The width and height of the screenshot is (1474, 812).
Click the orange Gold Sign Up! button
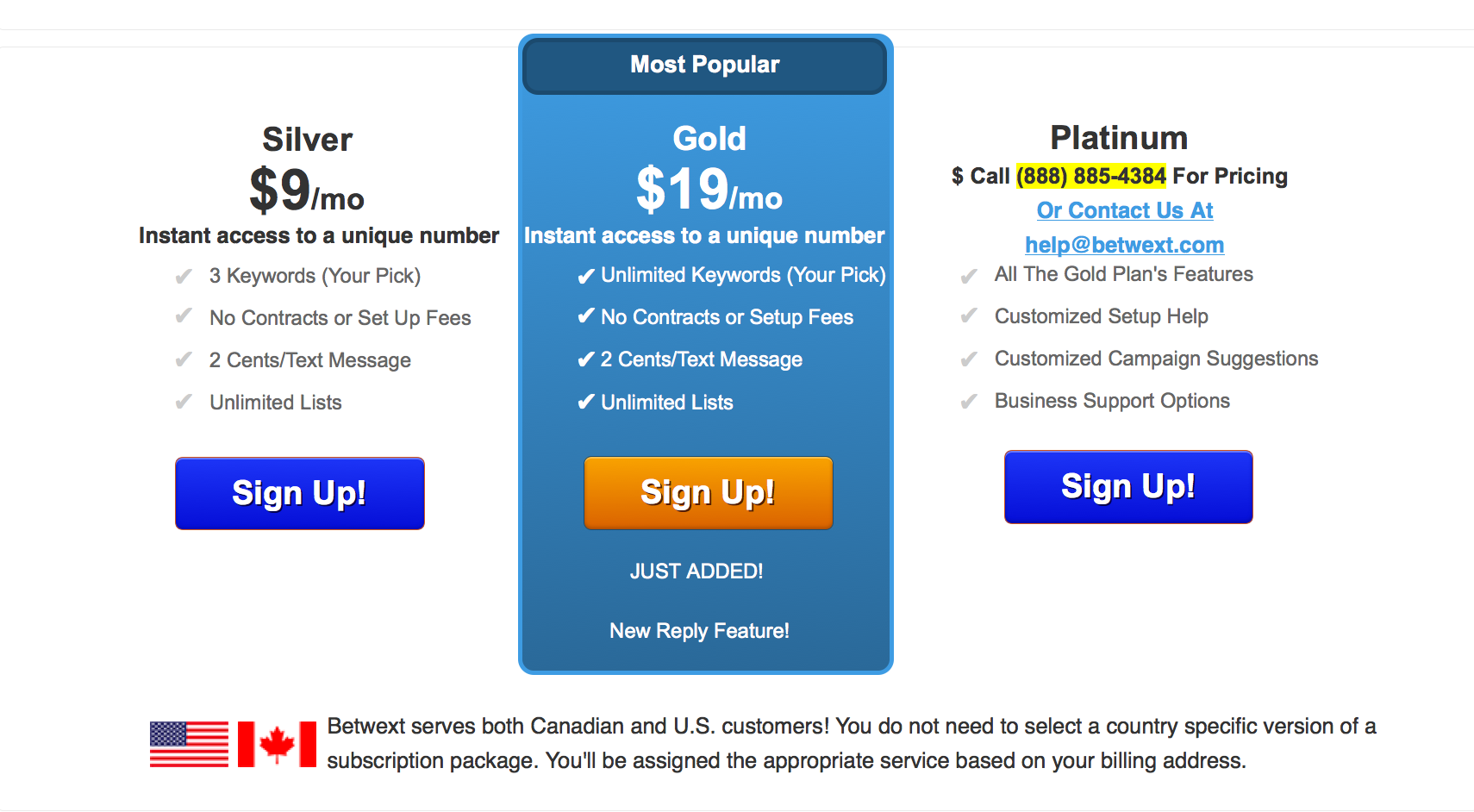709,492
